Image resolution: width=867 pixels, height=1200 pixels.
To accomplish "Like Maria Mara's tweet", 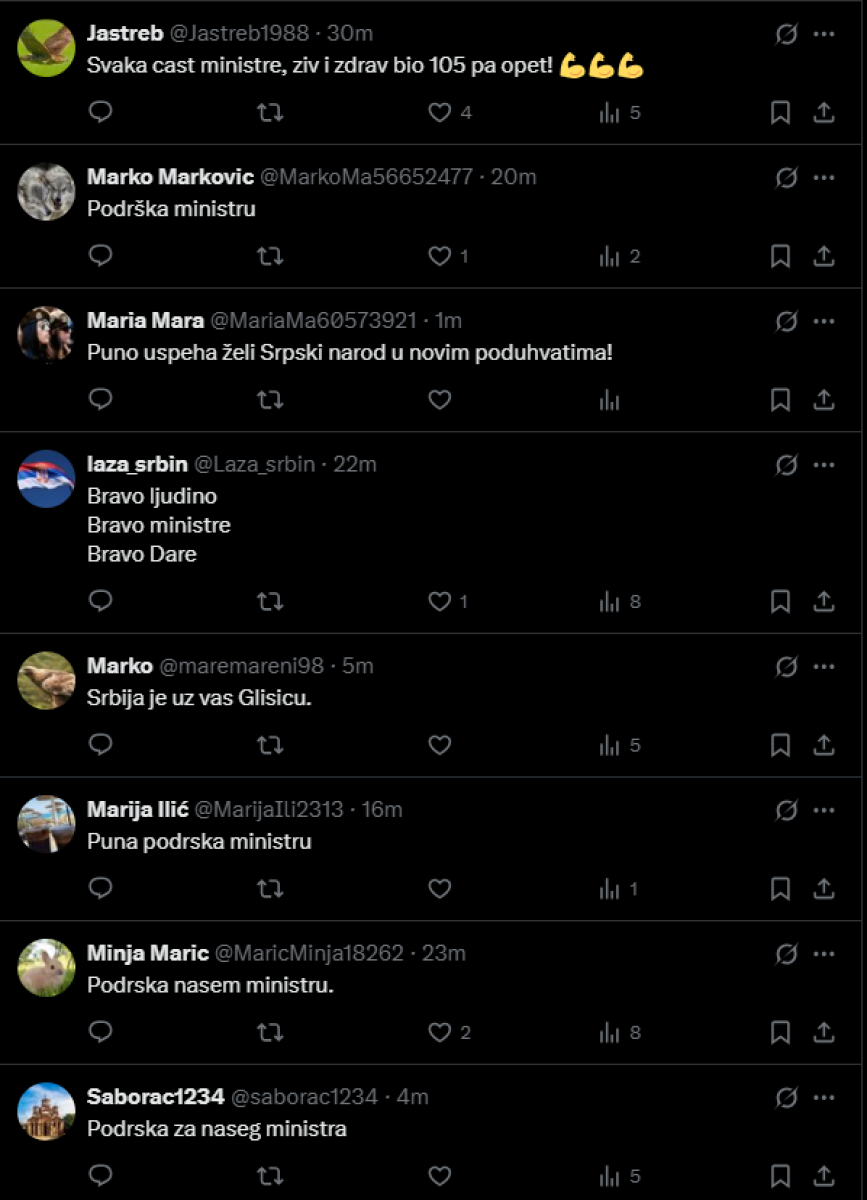I will coord(440,401).
